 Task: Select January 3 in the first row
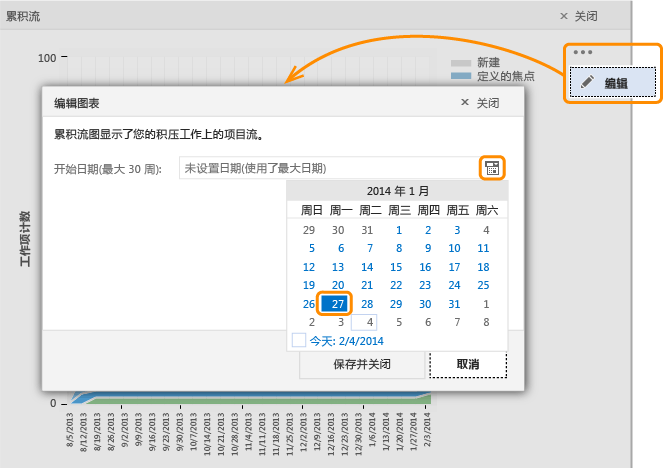pos(457,230)
